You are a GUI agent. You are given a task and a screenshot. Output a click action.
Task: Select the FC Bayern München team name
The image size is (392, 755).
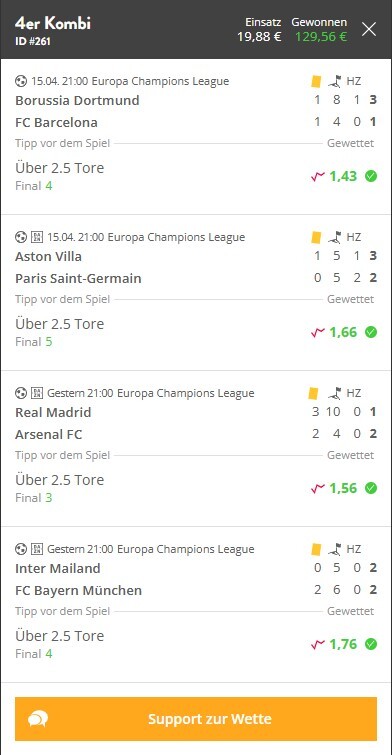(78, 590)
